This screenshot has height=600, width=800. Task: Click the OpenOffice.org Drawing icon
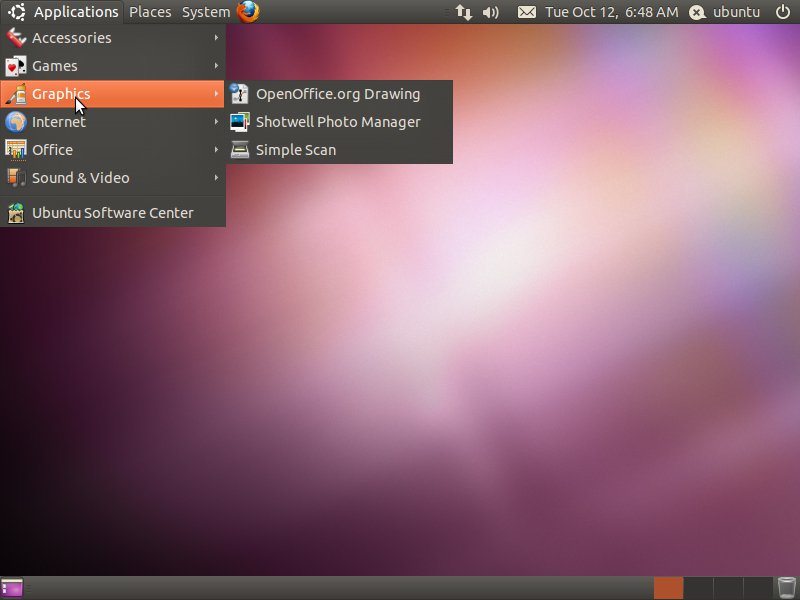click(x=239, y=94)
